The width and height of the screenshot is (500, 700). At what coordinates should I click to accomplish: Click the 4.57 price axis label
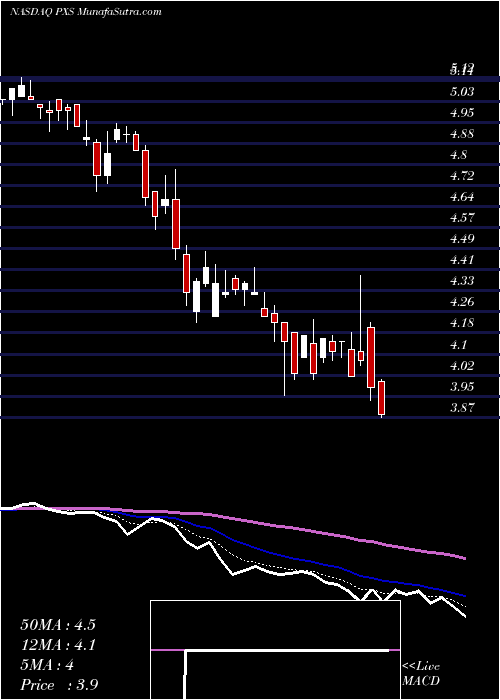(462, 218)
